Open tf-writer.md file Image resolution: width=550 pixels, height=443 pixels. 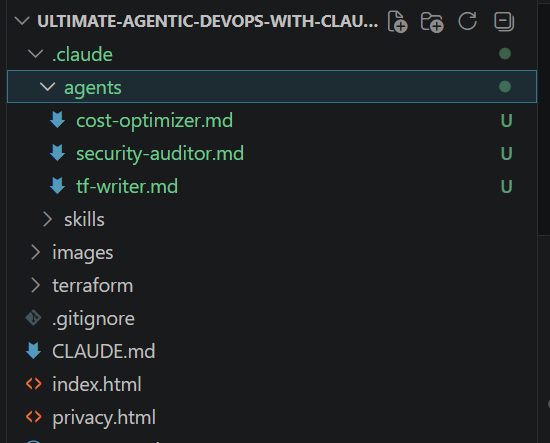pos(127,186)
